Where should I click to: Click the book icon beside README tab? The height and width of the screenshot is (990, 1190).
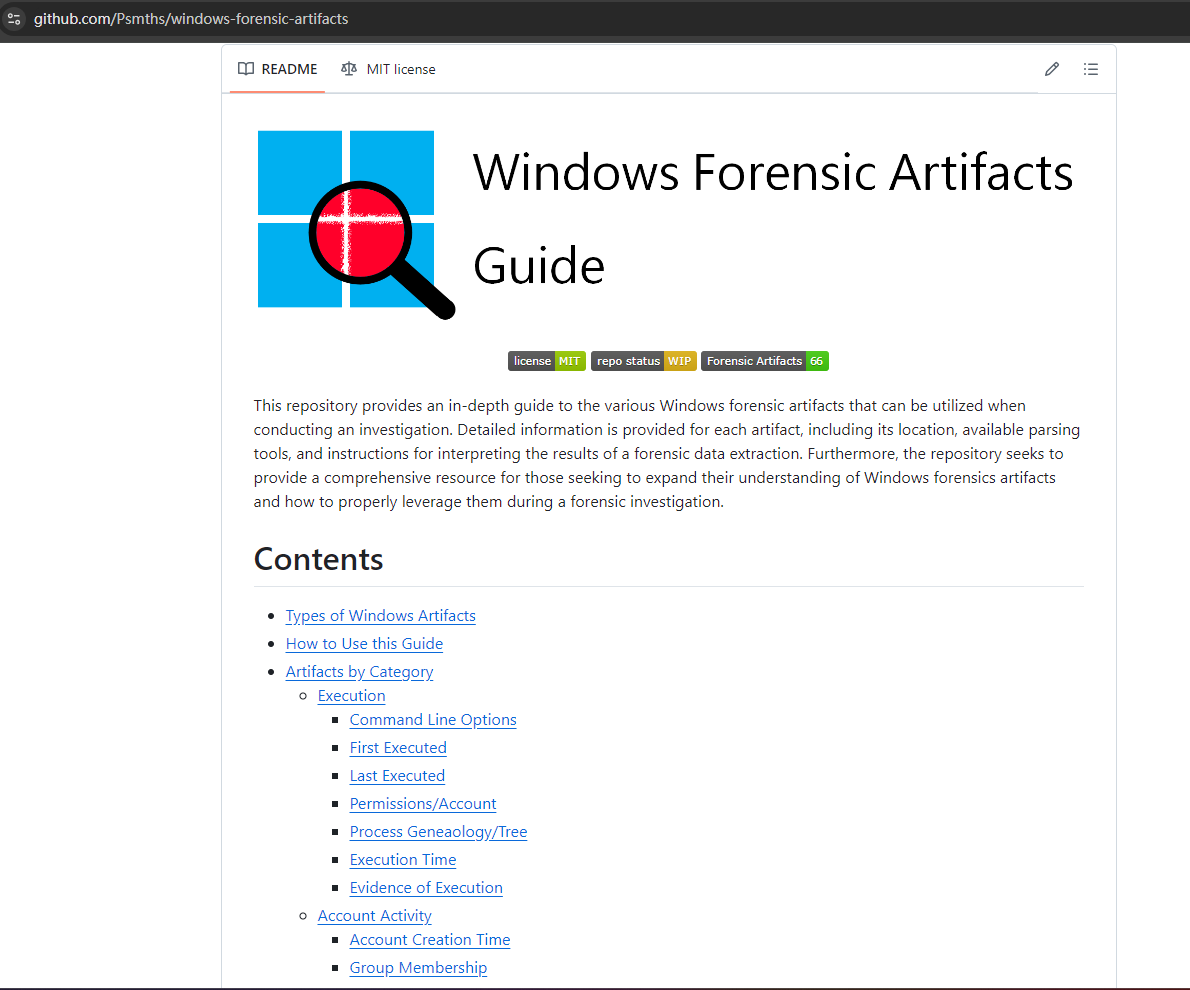pyautogui.click(x=246, y=69)
